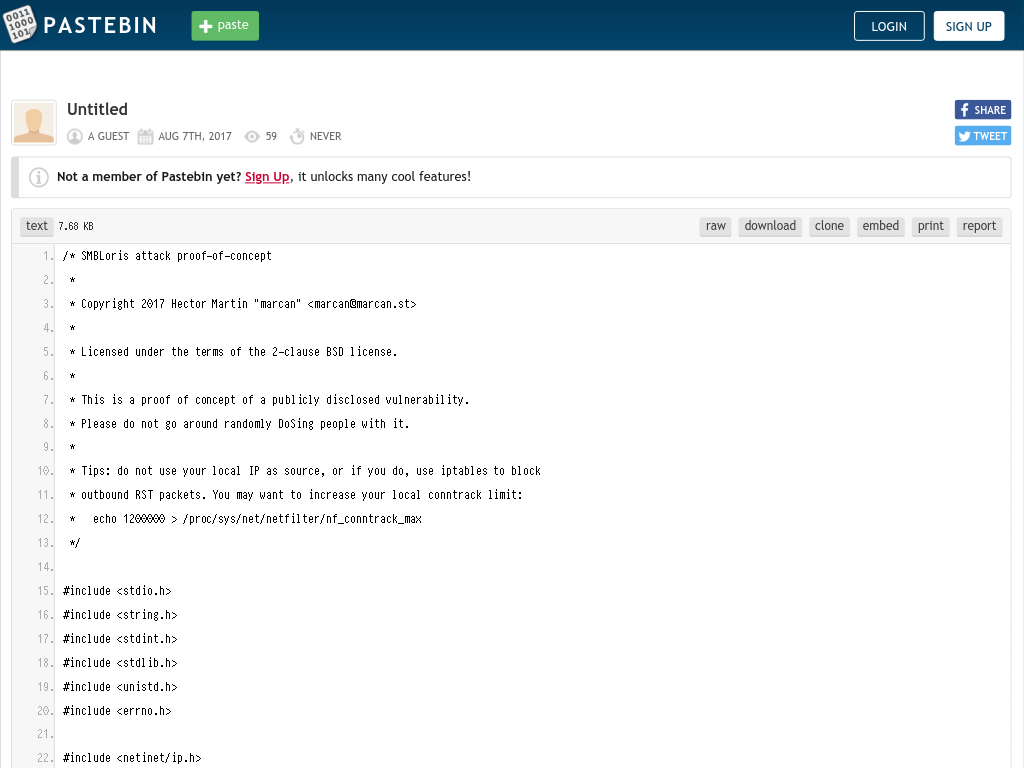Open the embed options
This screenshot has height=768, width=1024.
[880, 226]
